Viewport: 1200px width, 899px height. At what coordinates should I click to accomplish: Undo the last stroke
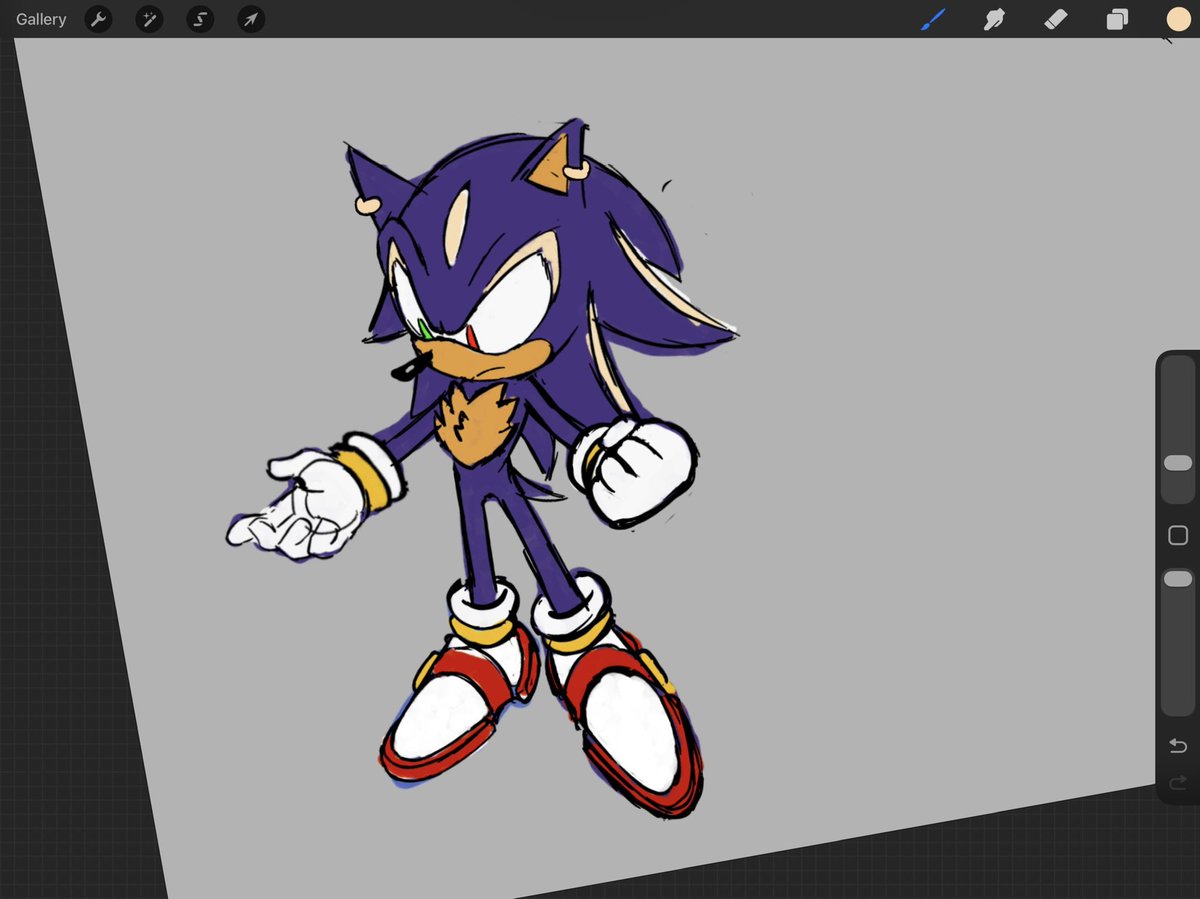[1178, 746]
